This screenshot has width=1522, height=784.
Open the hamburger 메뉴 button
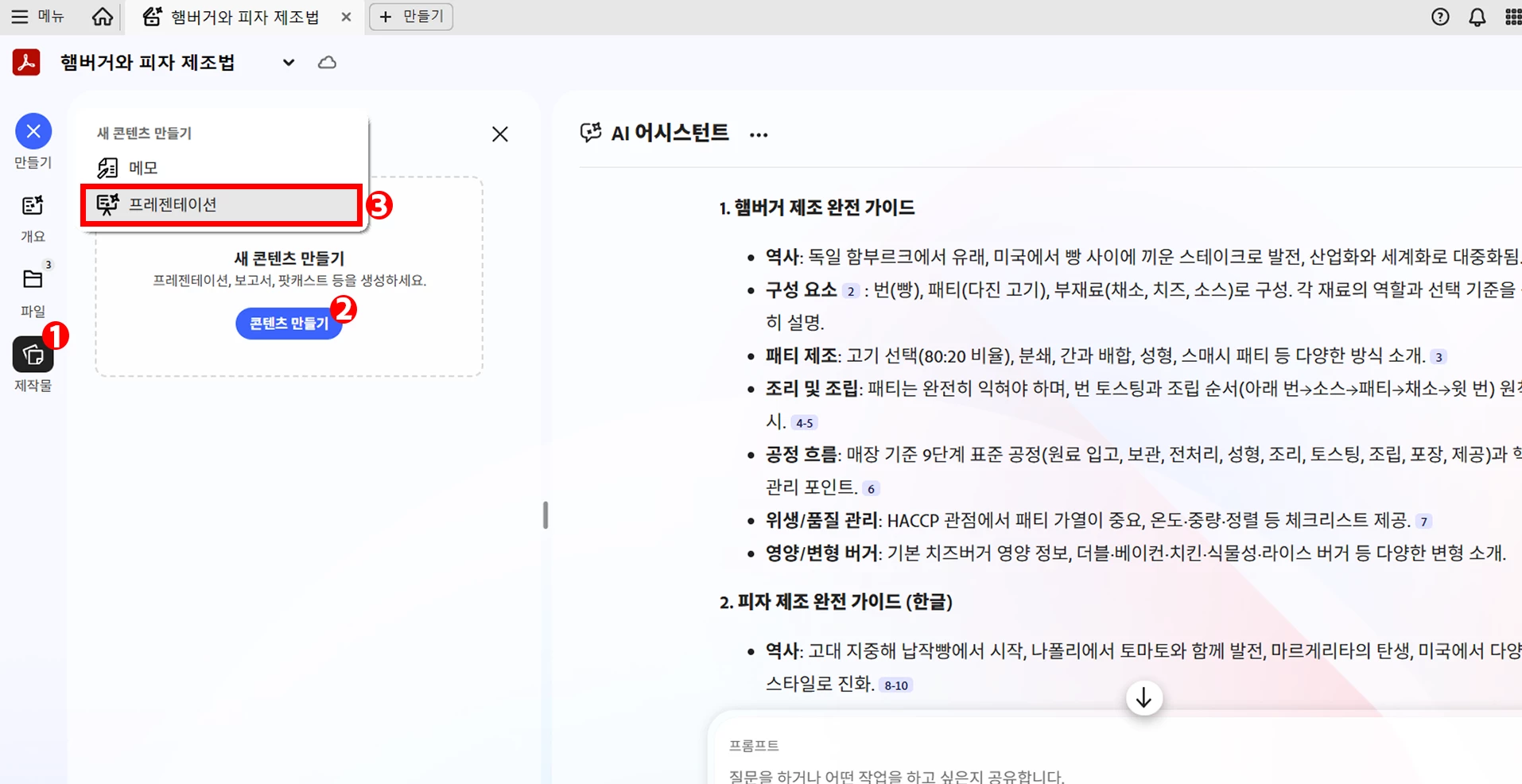37,17
